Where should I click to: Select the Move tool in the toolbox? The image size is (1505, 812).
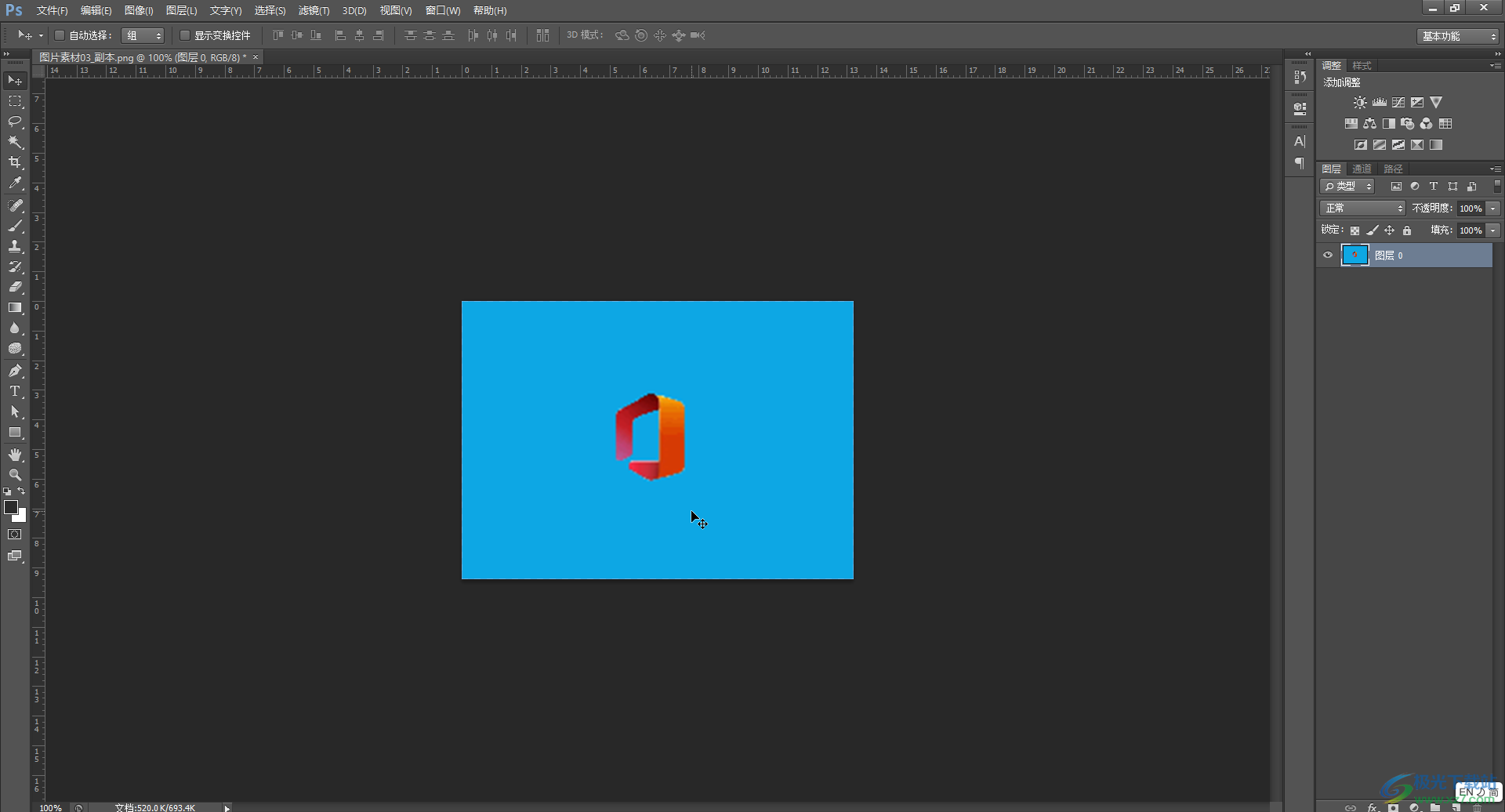coord(15,81)
